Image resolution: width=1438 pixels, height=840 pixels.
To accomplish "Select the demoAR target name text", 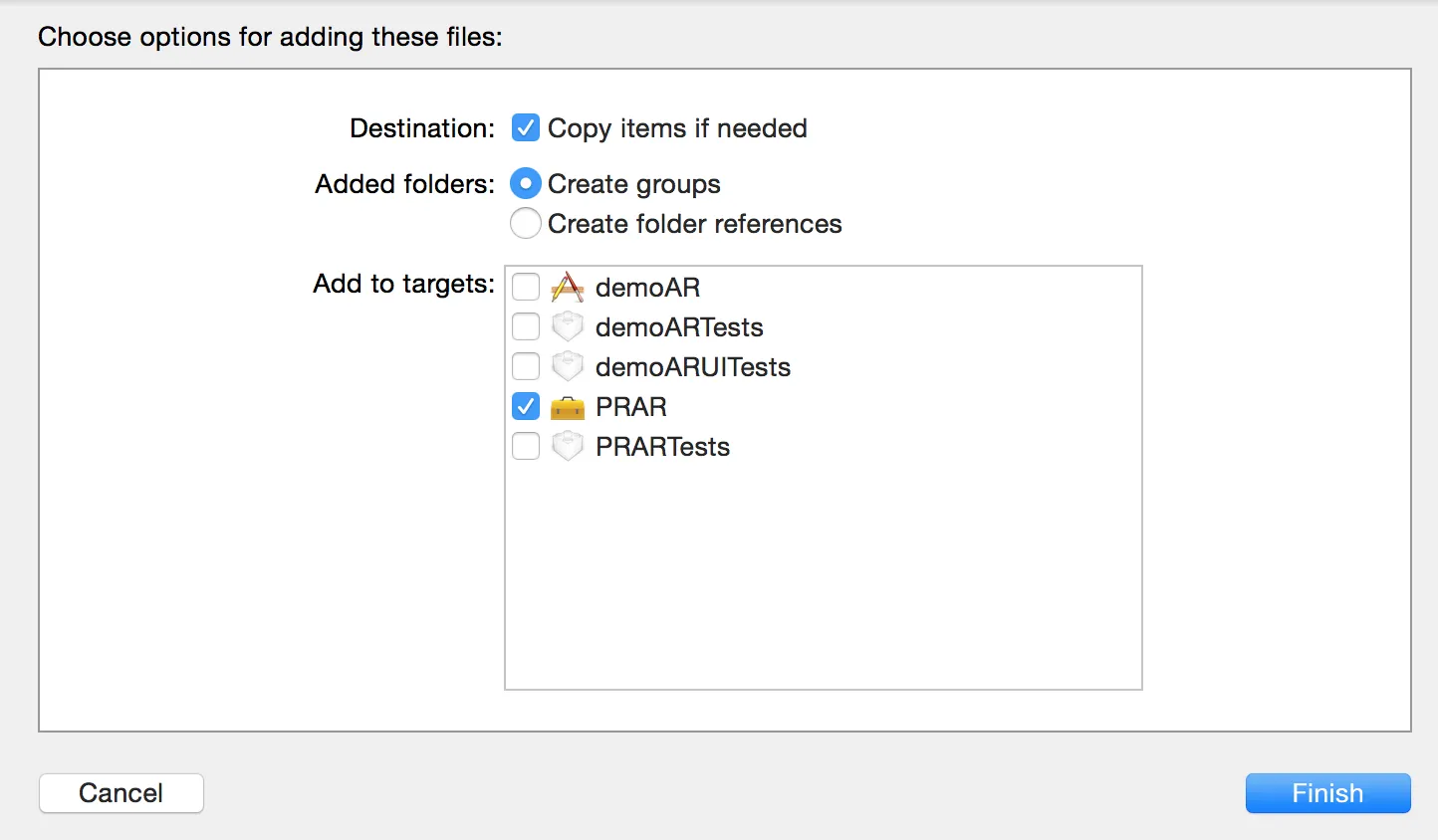I will tap(647, 288).
